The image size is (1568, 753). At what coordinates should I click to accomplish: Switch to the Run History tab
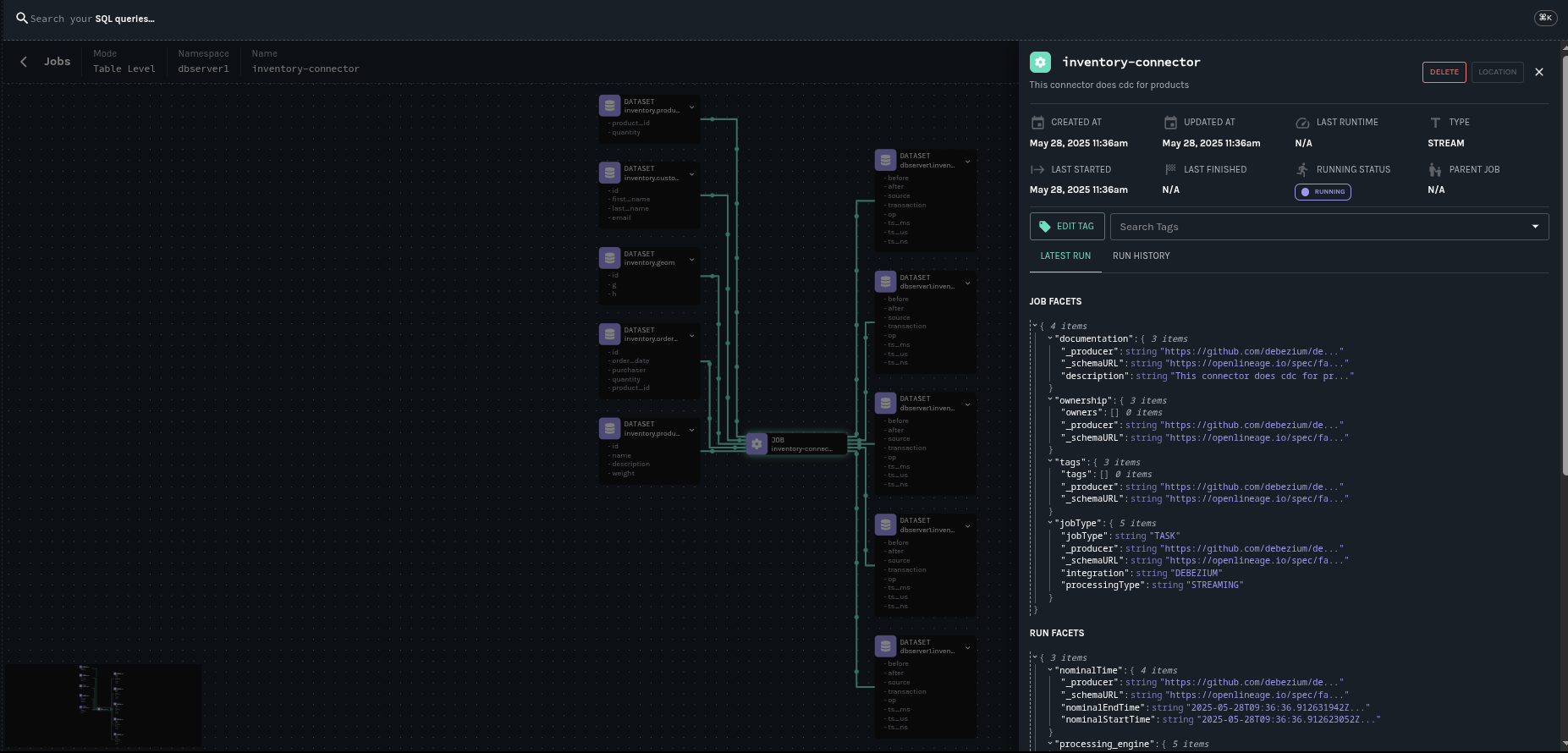(1141, 256)
